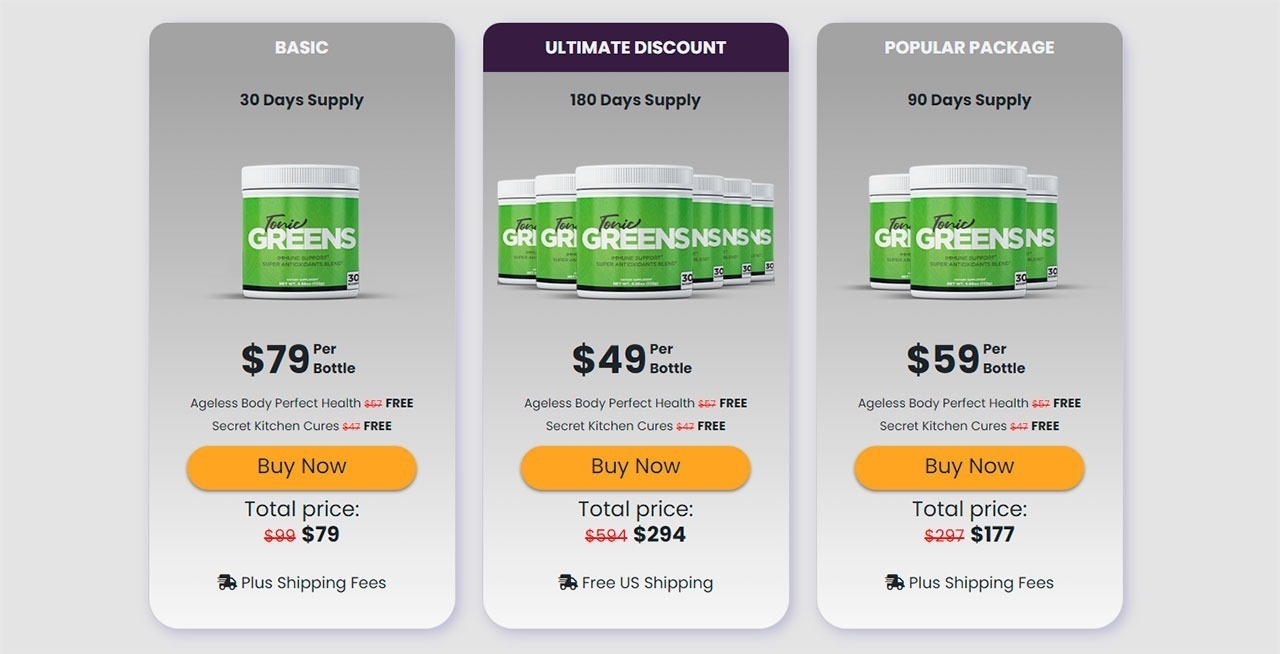Click the 180 Days Supply label
This screenshot has height=654, width=1280.
(635, 100)
